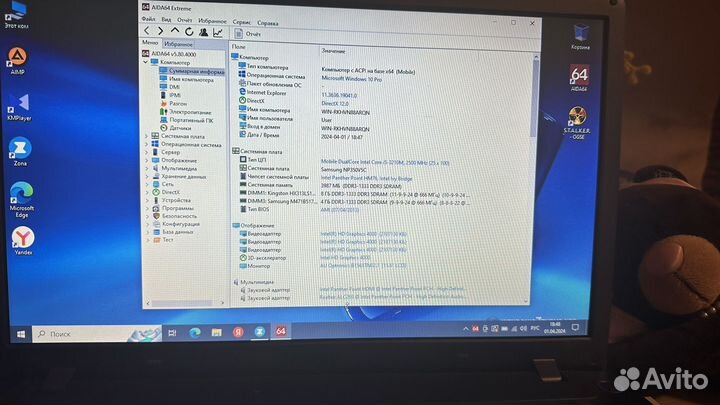This screenshot has height=405, width=720.
Task: Open the Mobile DualCore Intel Core i5 link
Action: 385,163
